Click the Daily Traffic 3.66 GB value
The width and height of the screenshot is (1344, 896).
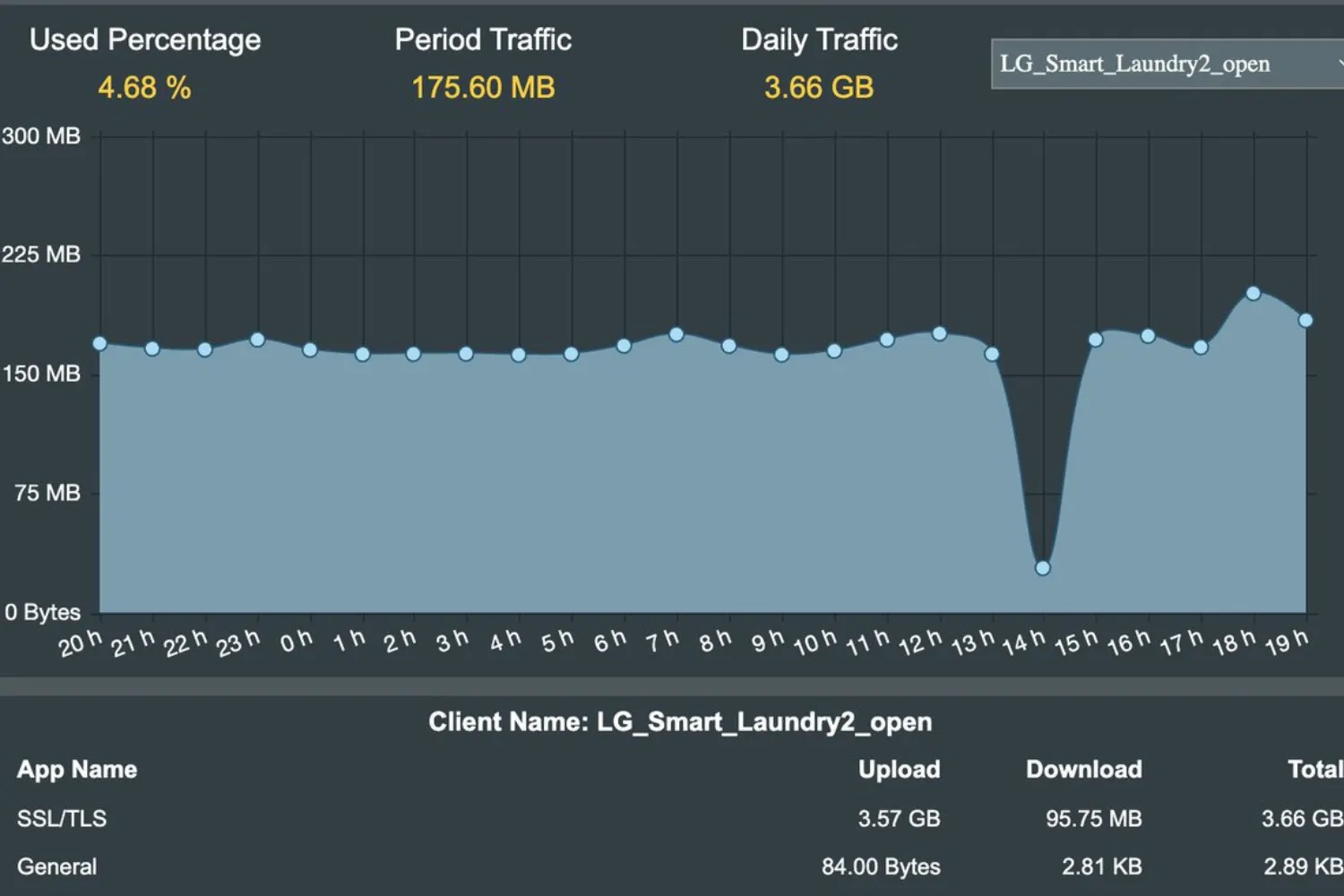click(x=818, y=88)
